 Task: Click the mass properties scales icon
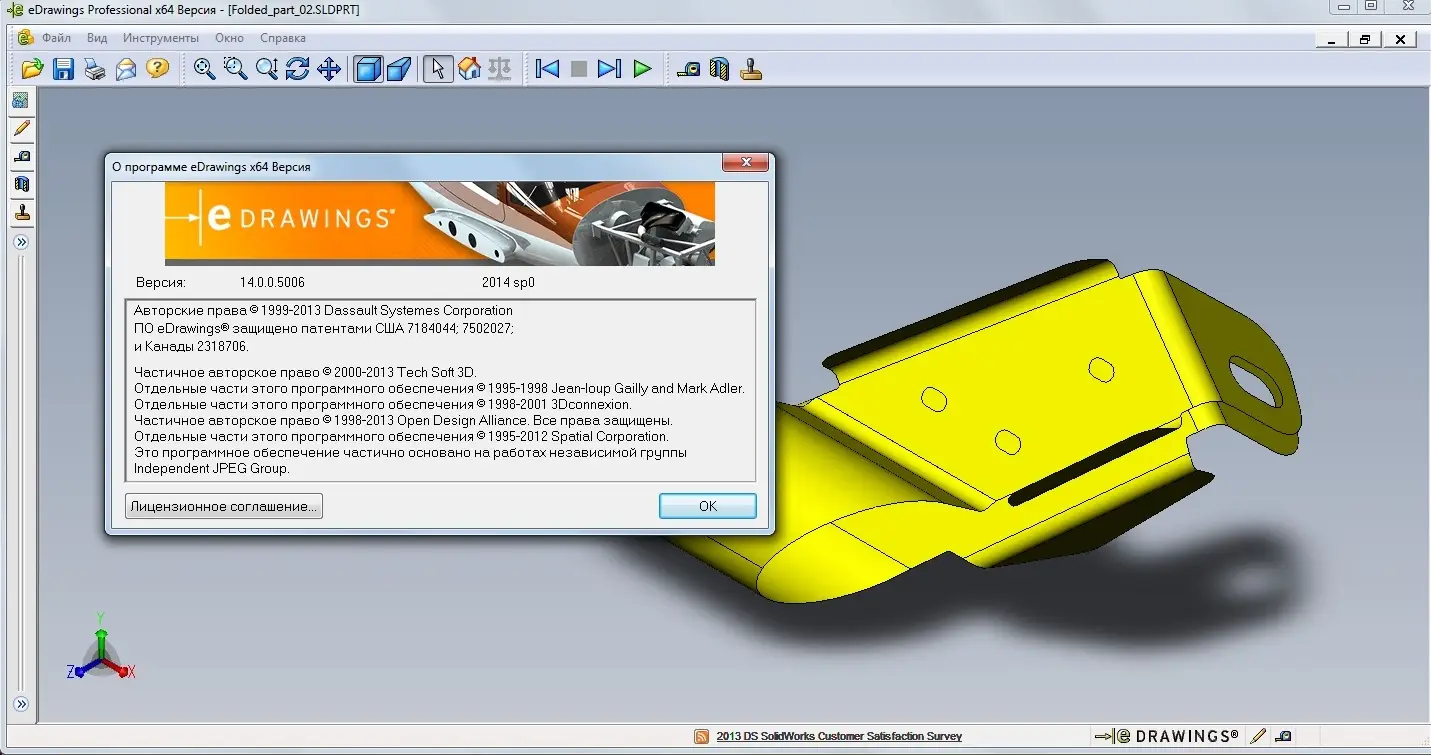pyautogui.click(x=500, y=69)
